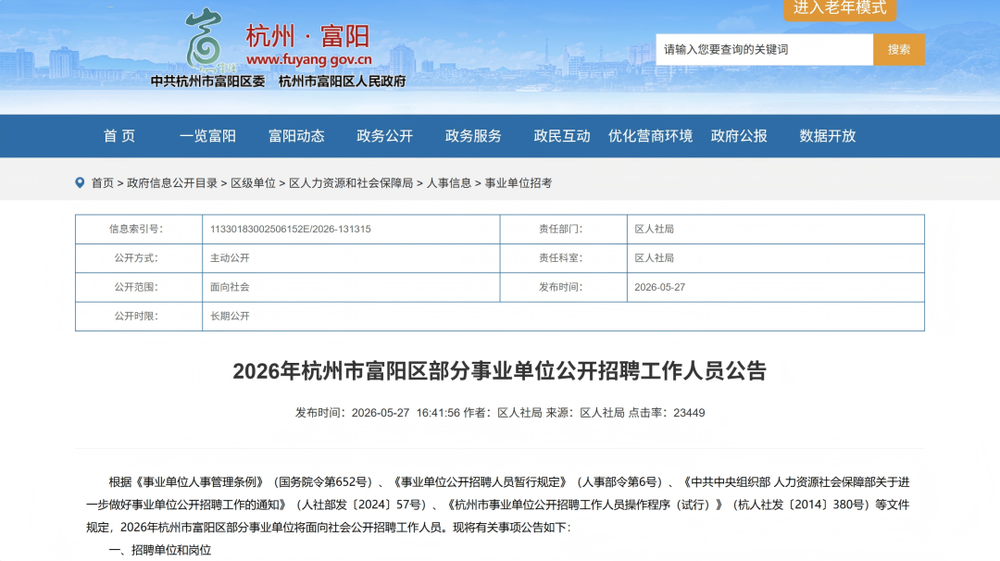The width and height of the screenshot is (1000, 561).
Task: Click the 事业单位招考 breadcrumb link
Action: click(518, 183)
